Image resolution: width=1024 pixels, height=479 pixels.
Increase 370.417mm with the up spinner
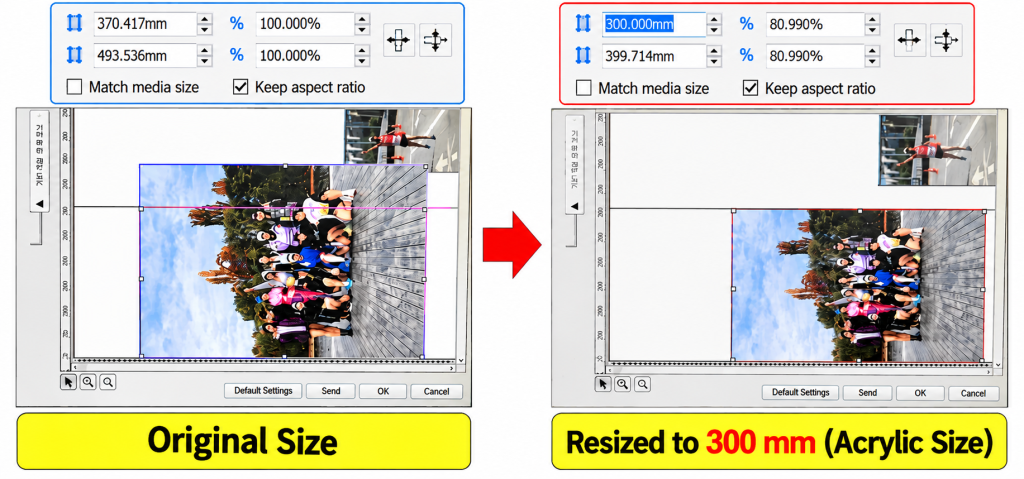[x=205, y=19]
